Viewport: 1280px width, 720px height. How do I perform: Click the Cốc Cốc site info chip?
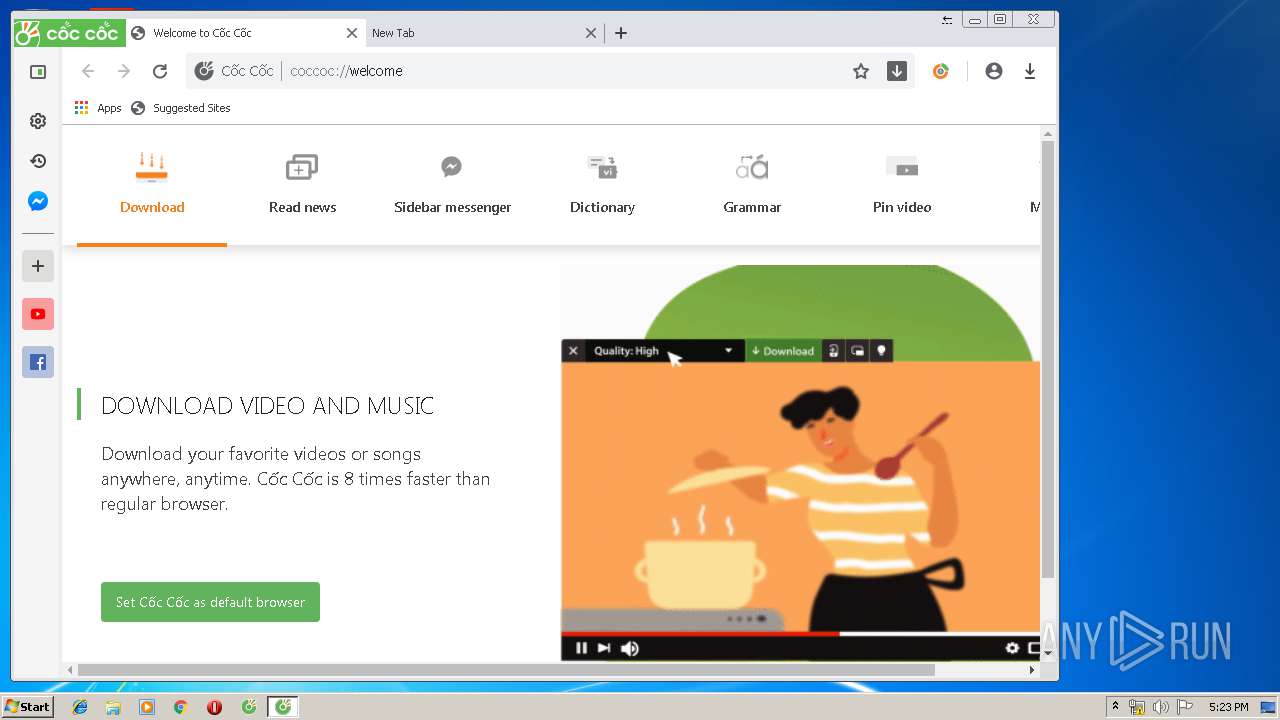click(234, 71)
